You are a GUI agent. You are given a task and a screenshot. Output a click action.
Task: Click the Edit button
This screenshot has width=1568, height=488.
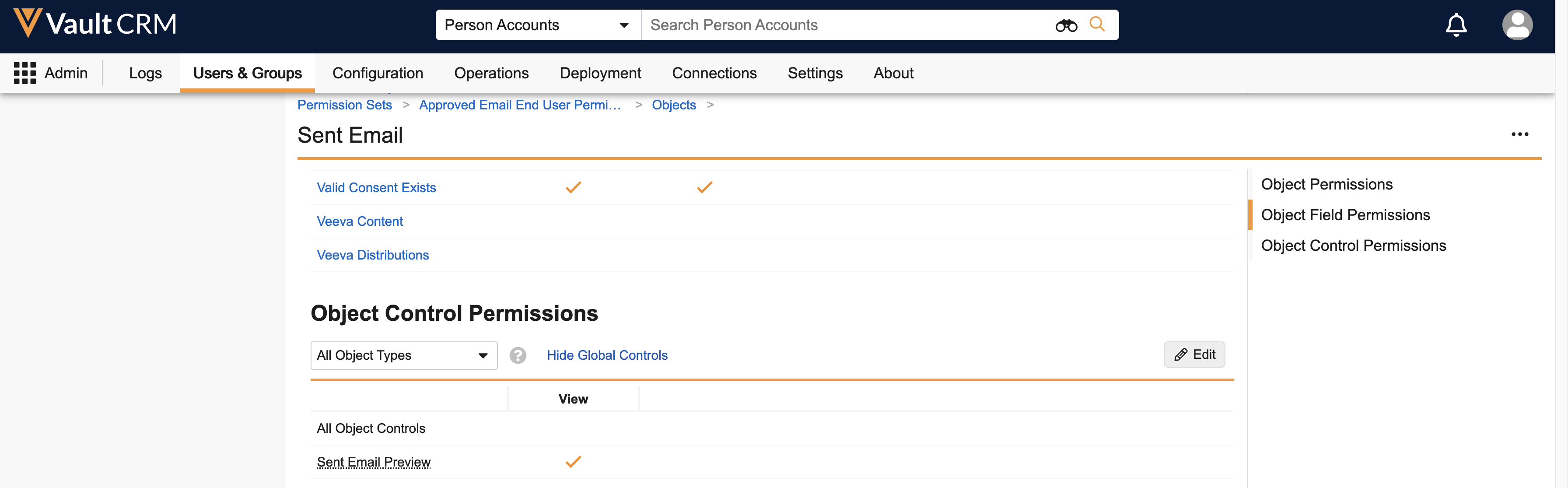pyautogui.click(x=1194, y=355)
